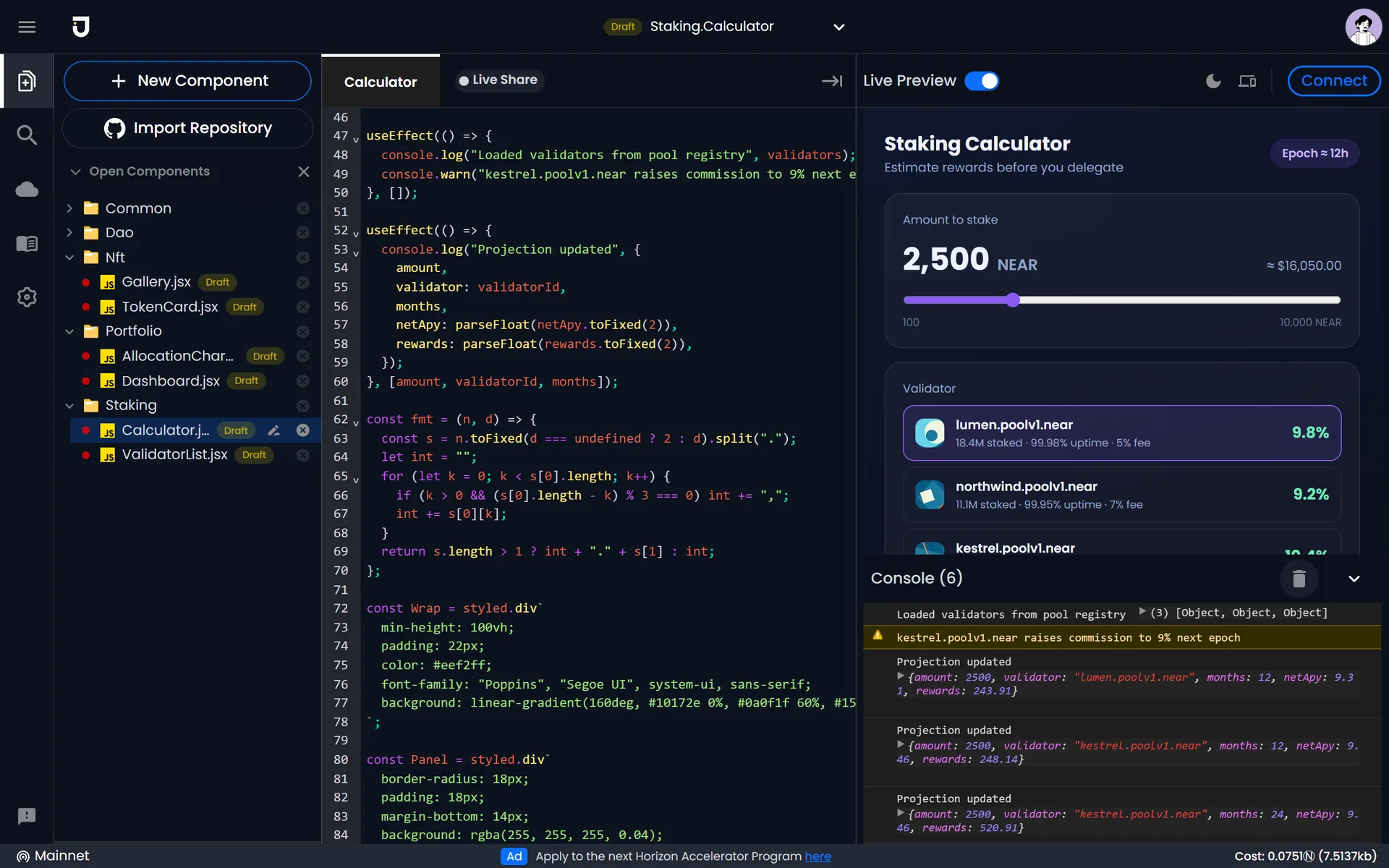Collapse editor panel with arrow-to-bar icon

(x=832, y=81)
